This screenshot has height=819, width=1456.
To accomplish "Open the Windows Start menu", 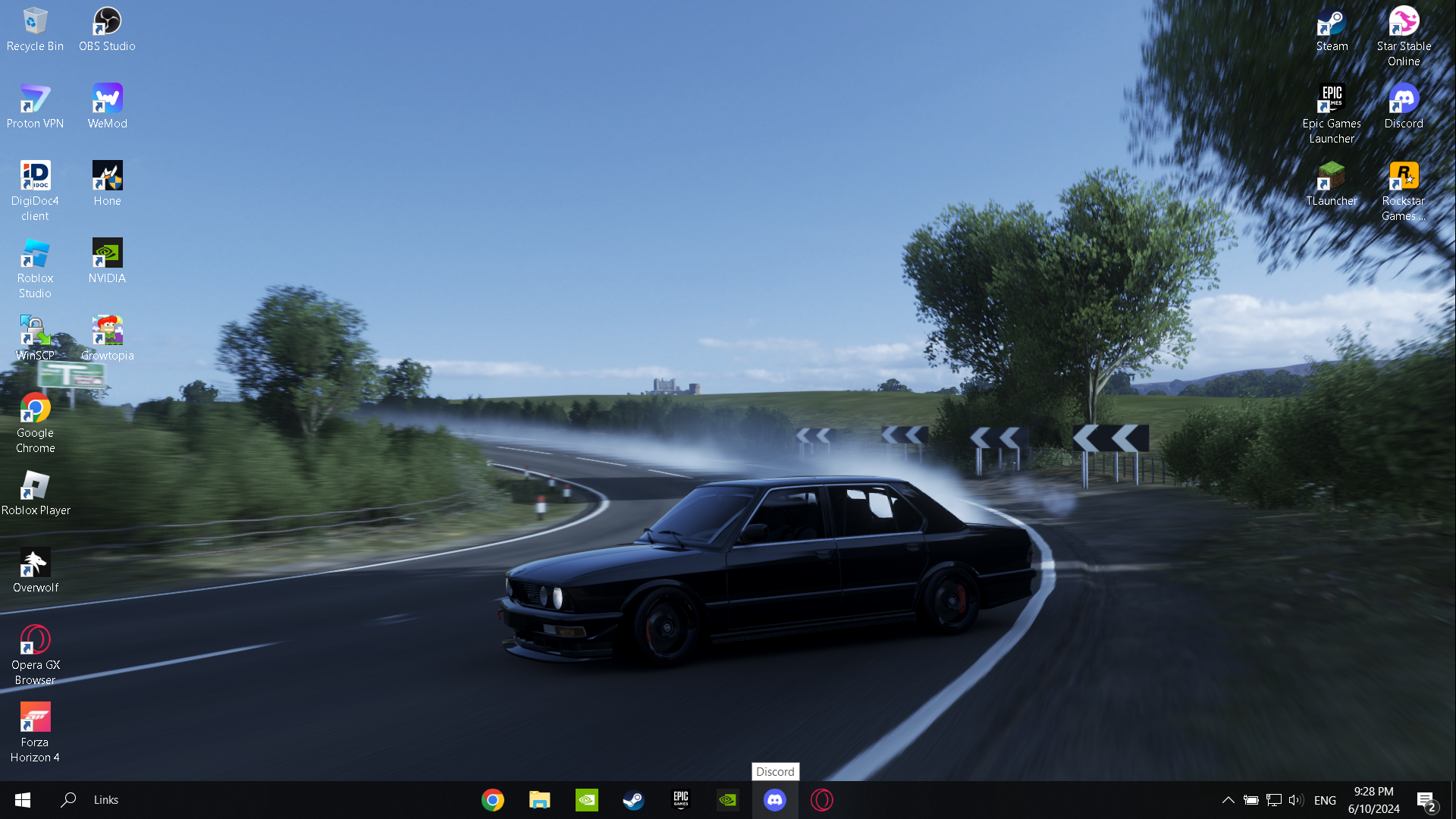I will tap(23, 800).
